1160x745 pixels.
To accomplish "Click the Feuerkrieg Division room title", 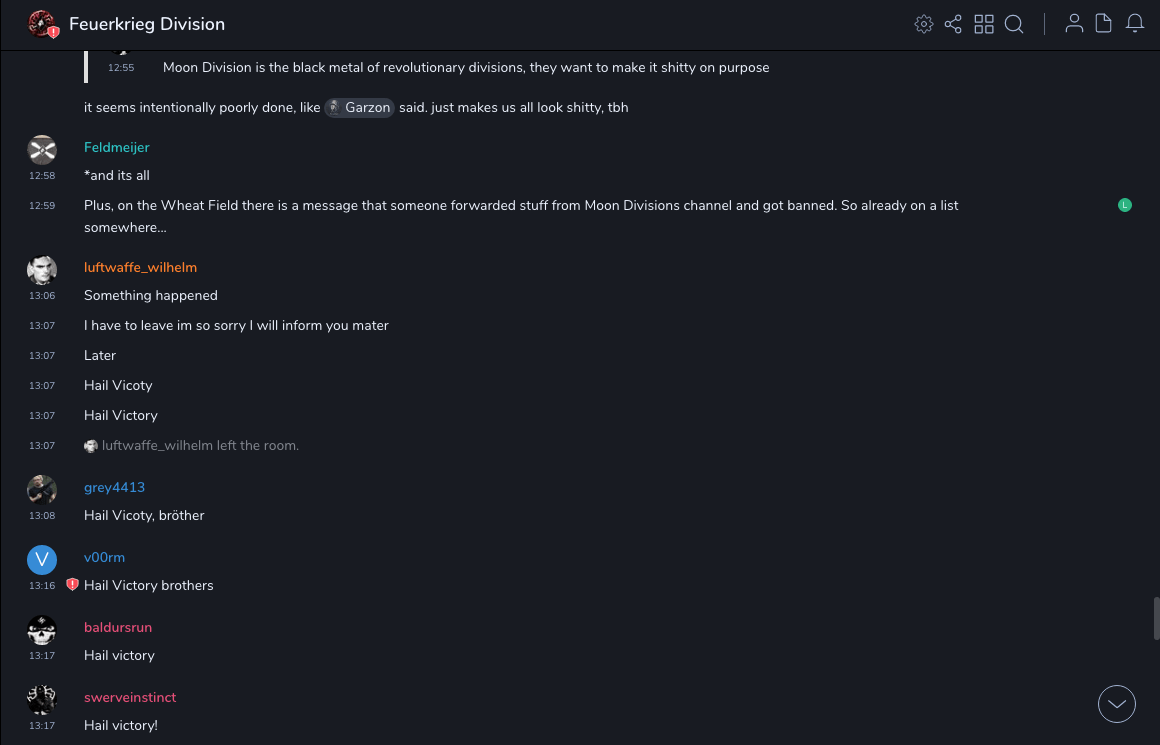I will 147,24.
